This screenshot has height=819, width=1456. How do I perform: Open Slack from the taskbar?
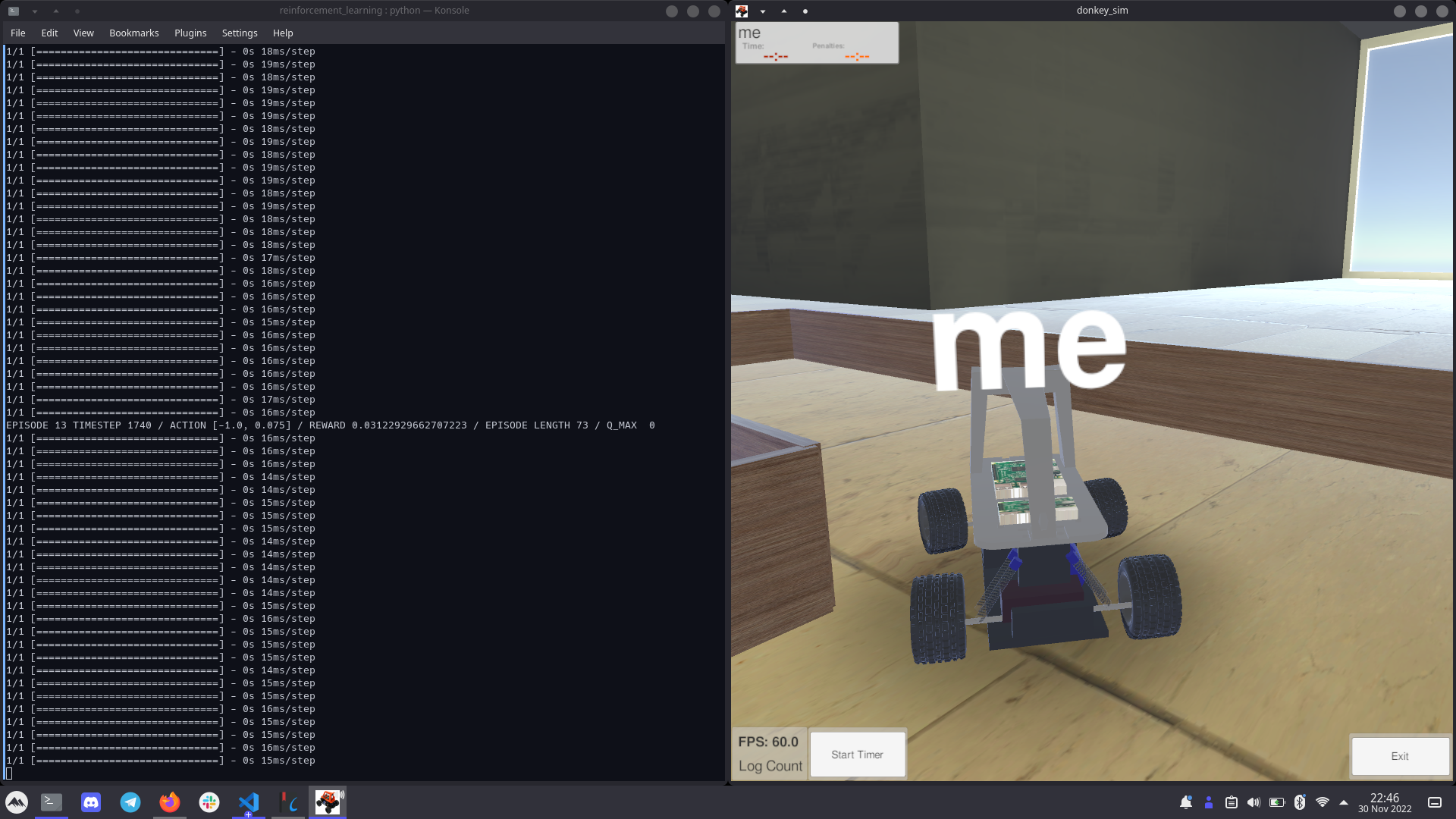[209, 802]
